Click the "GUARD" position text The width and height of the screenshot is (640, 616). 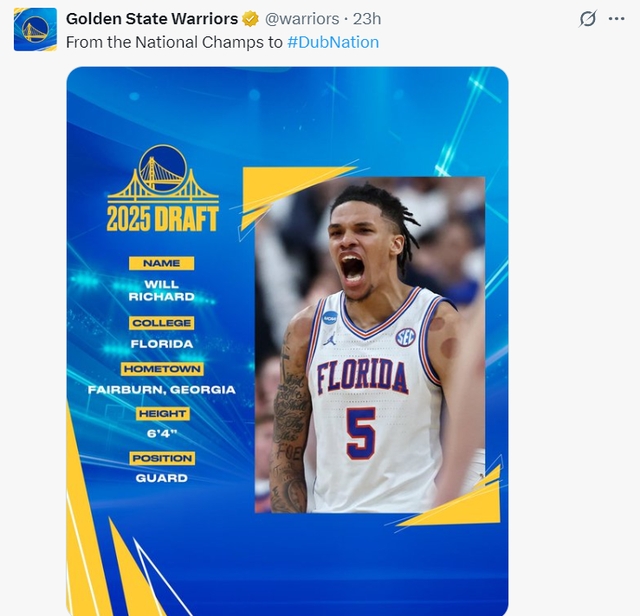(x=162, y=478)
